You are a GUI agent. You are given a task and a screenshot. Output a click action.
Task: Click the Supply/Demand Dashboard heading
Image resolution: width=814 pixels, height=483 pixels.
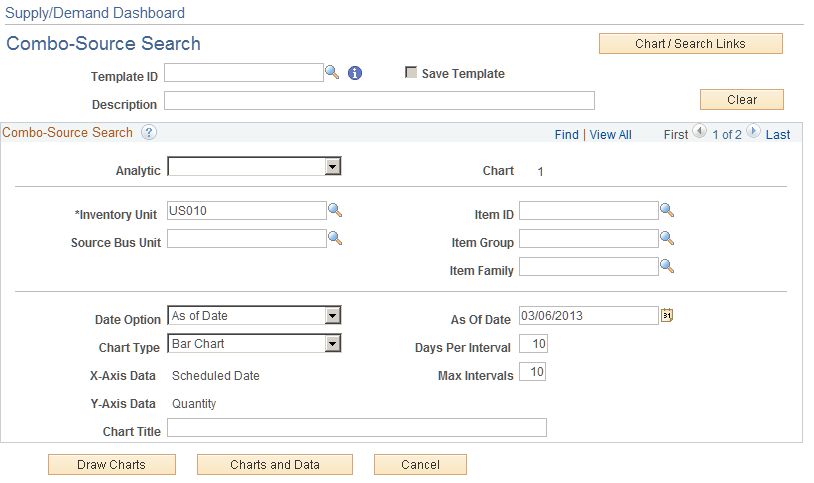pyautogui.click(x=95, y=13)
